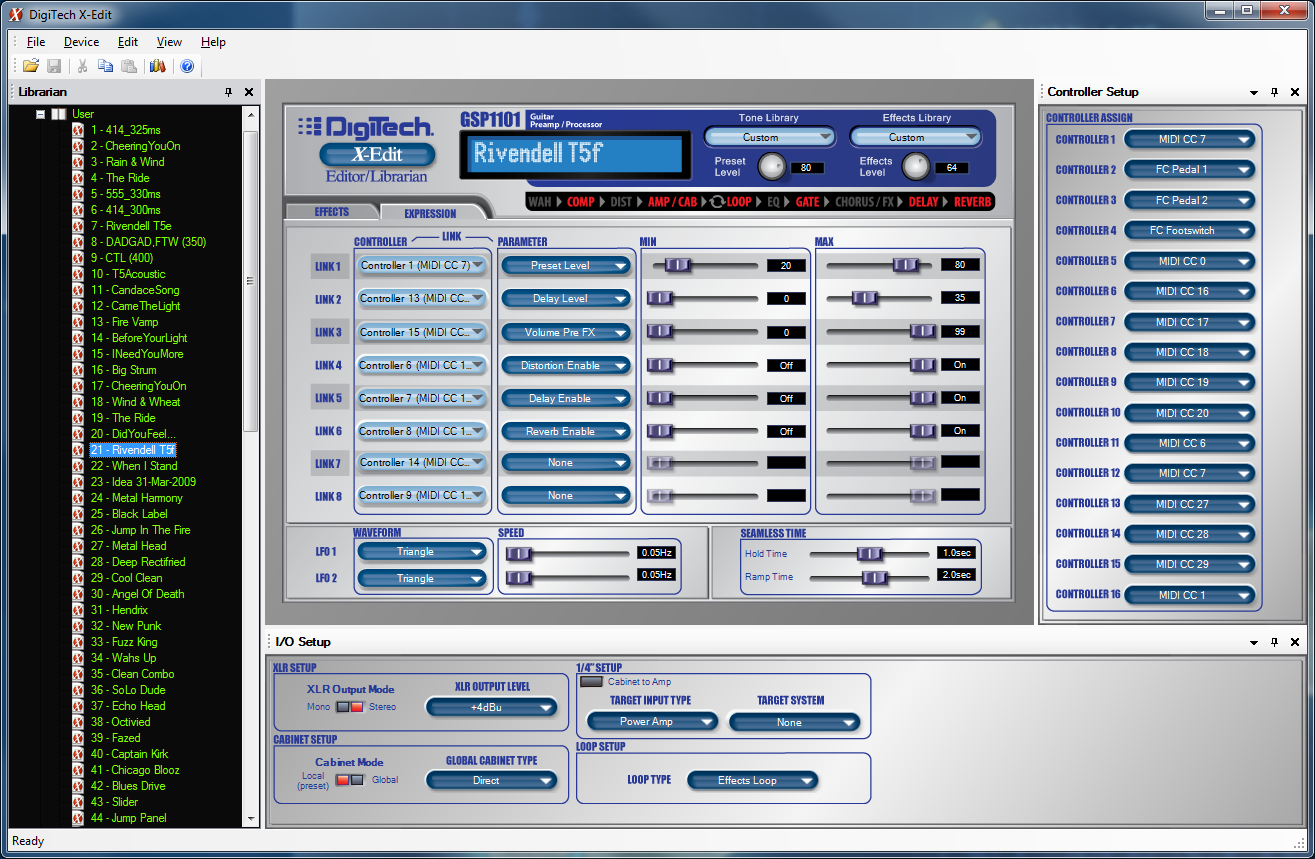Viewport: 1315px width, 859px height.
Task: Select preset 41 - Chicago Blooz
Action: (x=135, y=770)
